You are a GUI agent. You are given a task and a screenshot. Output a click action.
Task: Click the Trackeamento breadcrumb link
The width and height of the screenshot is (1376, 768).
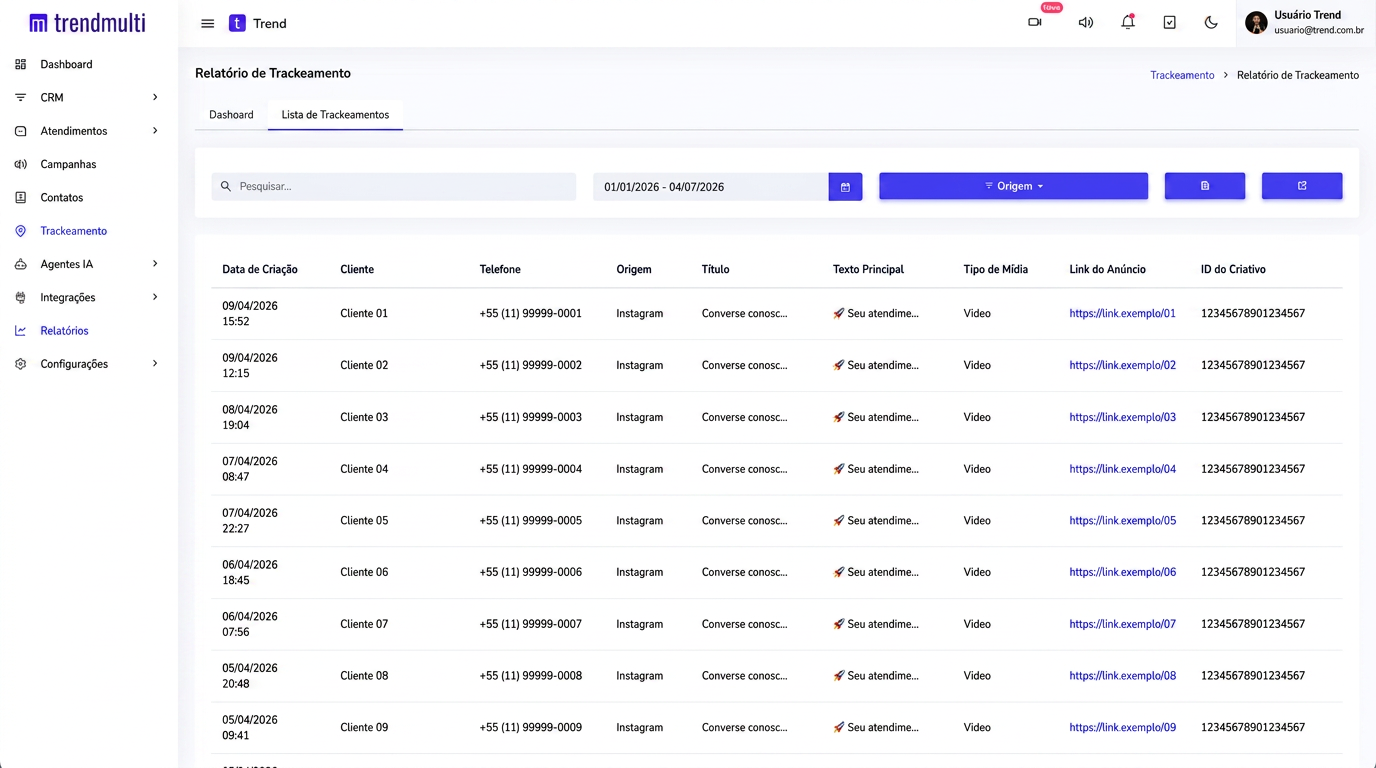pyautogui.click(x=1182, y=75)
